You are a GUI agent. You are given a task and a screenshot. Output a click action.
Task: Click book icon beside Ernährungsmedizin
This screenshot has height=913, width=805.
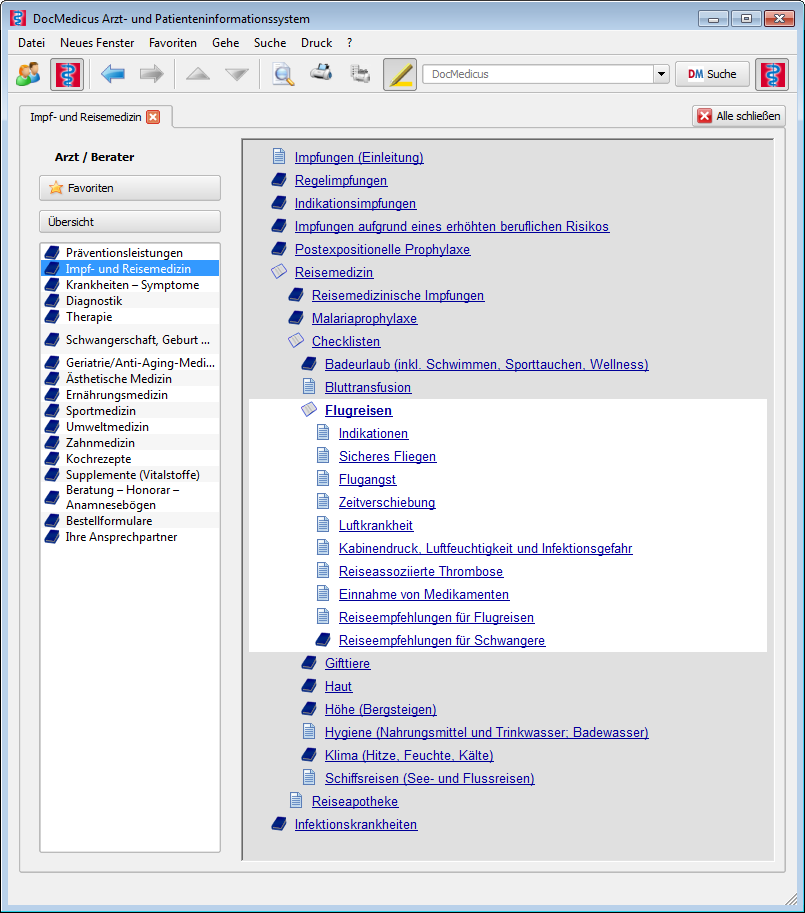click(52, 395)
